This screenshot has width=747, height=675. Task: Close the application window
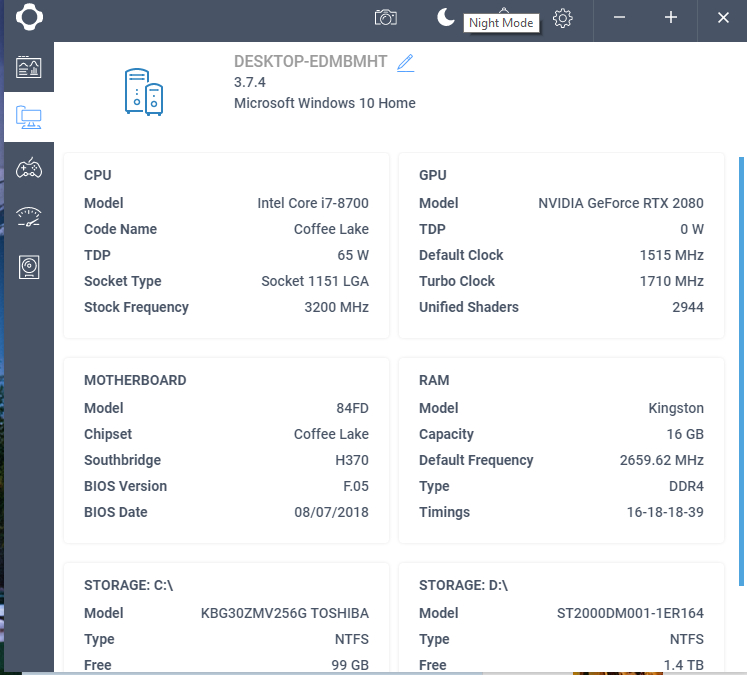tap(723, 18)
